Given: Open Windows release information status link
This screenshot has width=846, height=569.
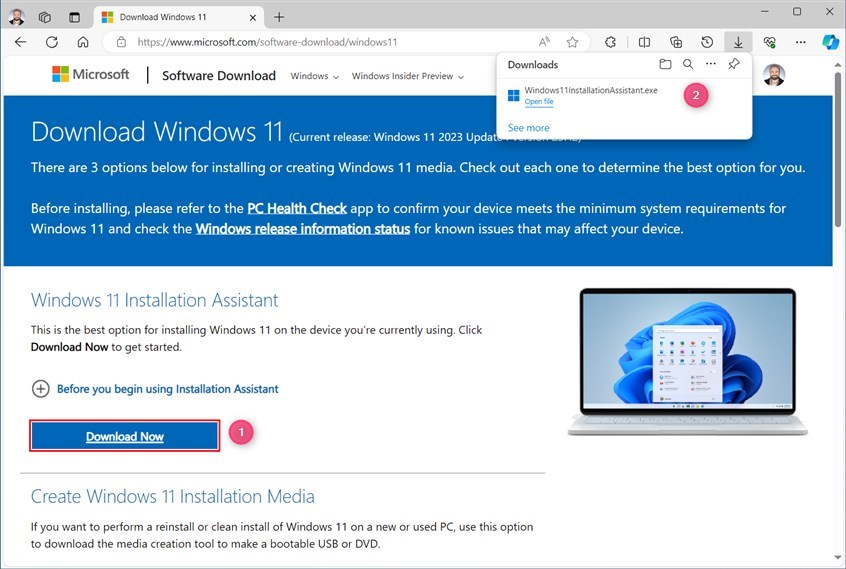Looking at the screenshot, I should point(303,229).
